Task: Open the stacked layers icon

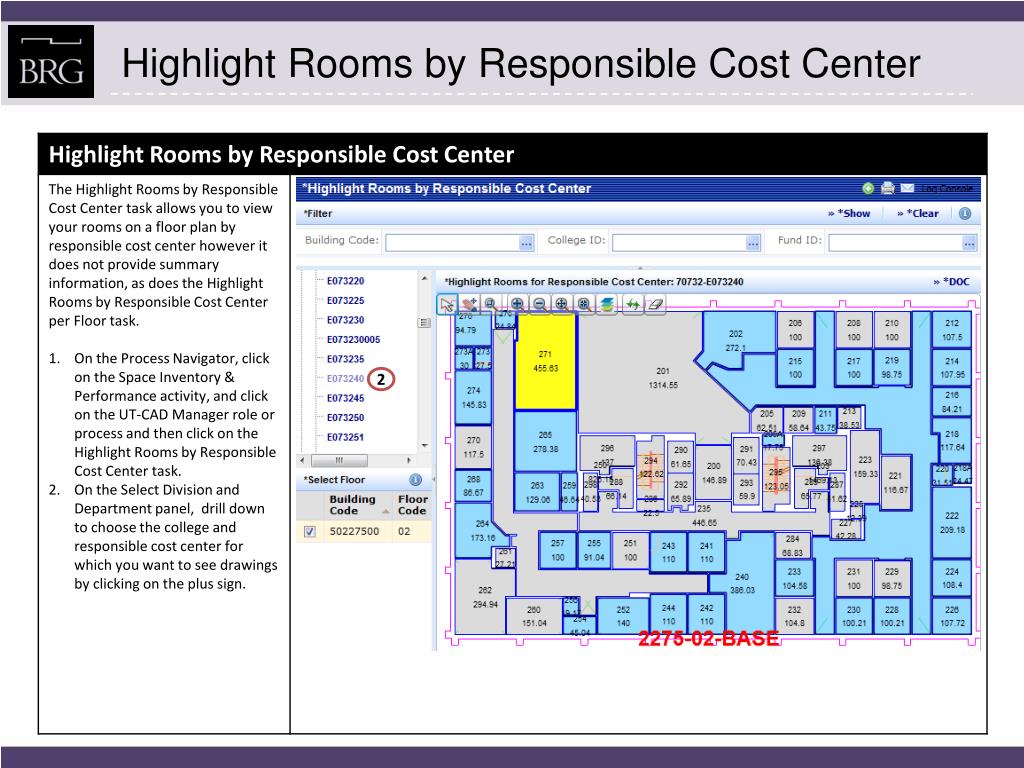Action: (607, 304)
